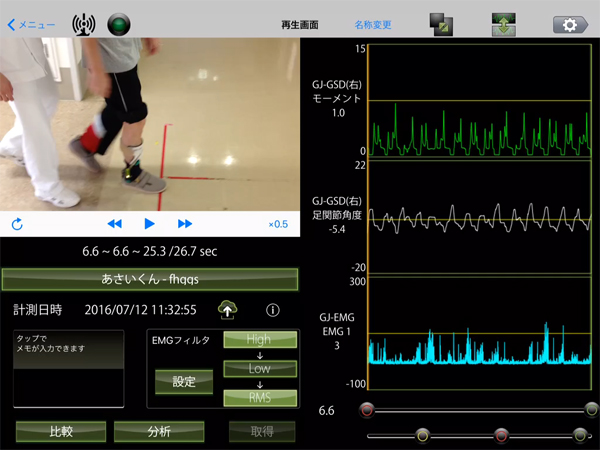Screen dimensions: 600x450
Task: Fast-forward the video playback
Action: [185, 224]
